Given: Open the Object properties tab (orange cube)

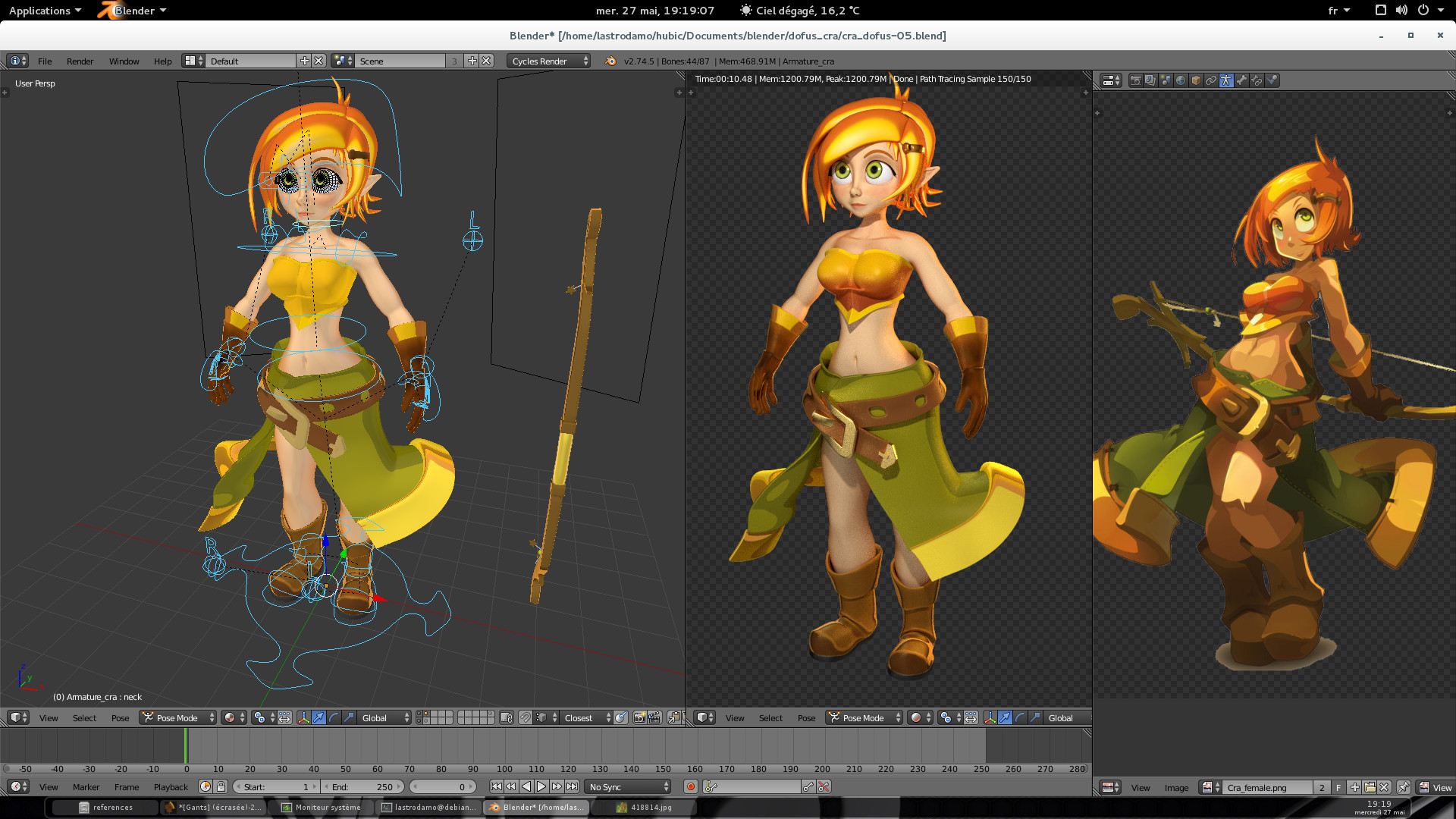Looking at the screenshot, I should pos(1196,80).
